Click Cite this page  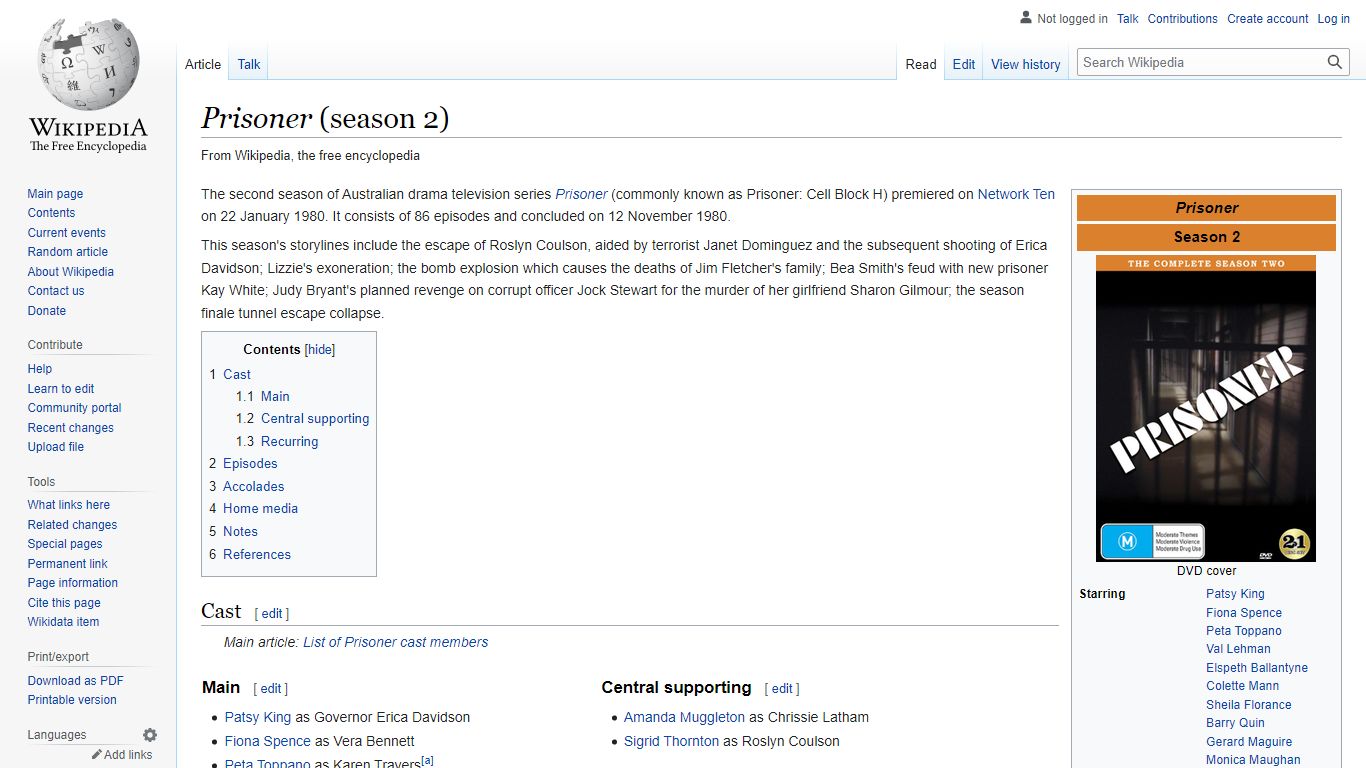coord(64,603)
